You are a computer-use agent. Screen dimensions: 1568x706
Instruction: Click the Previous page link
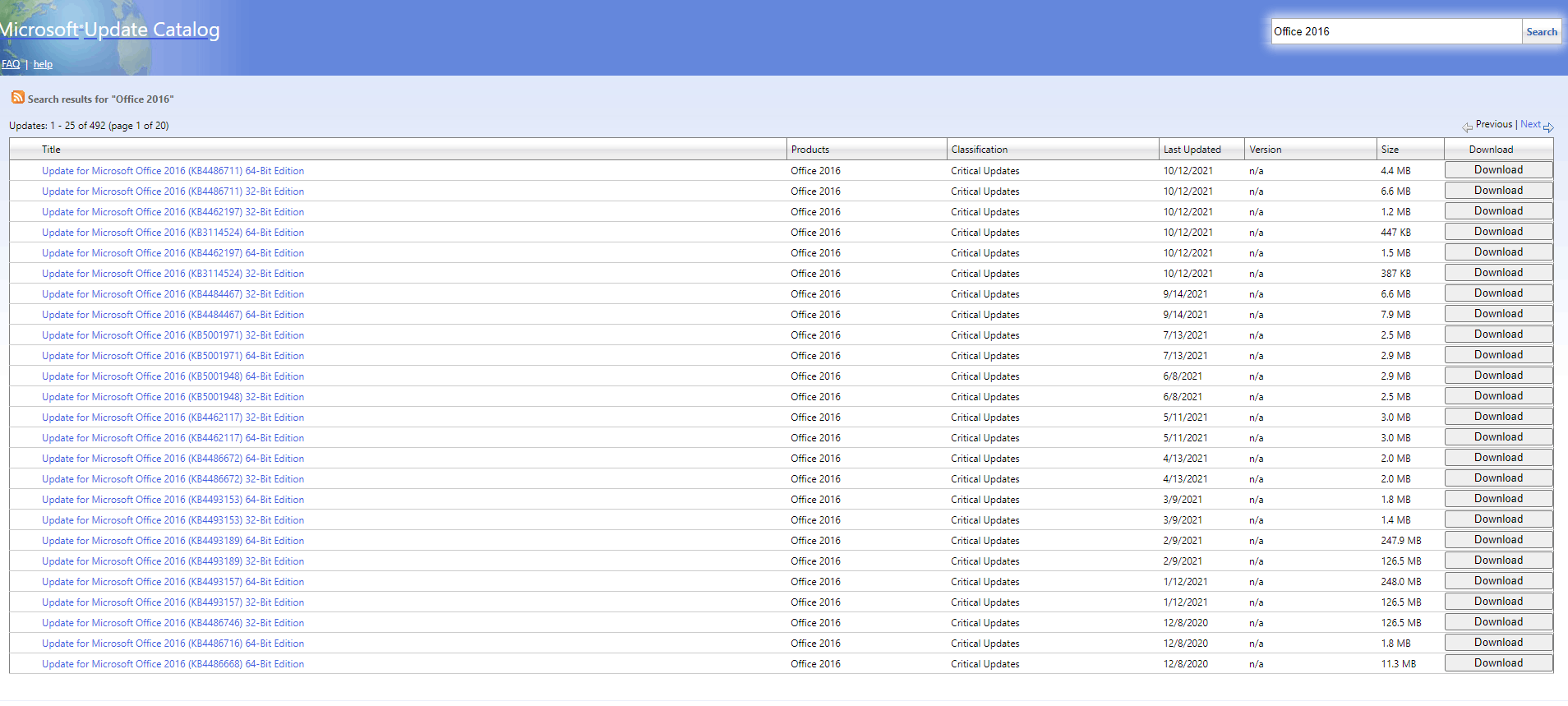click(x=1494, y=124)
